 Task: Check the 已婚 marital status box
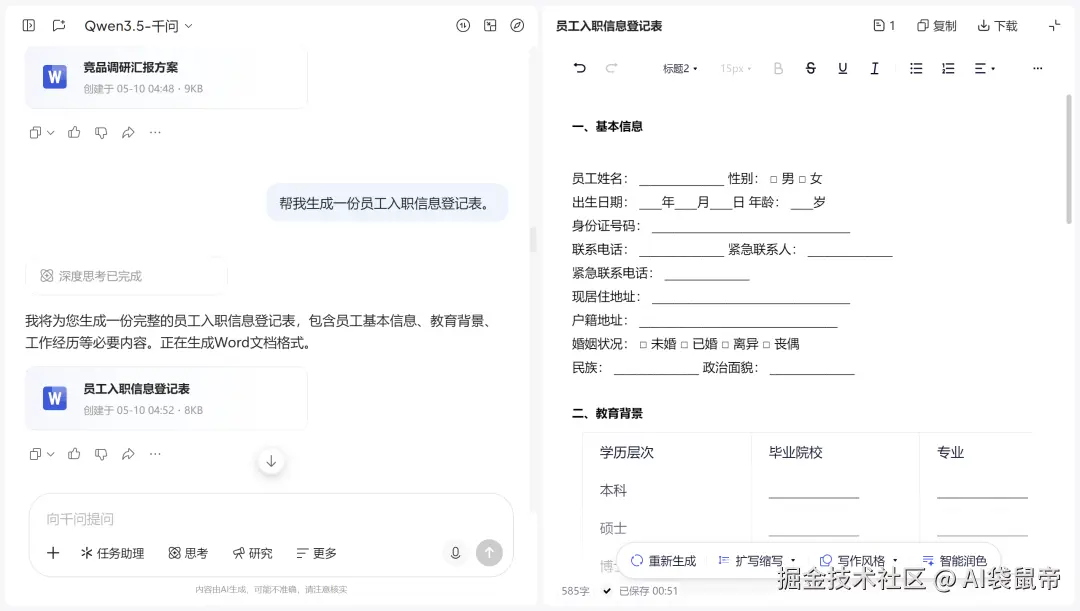coord(685,344)
